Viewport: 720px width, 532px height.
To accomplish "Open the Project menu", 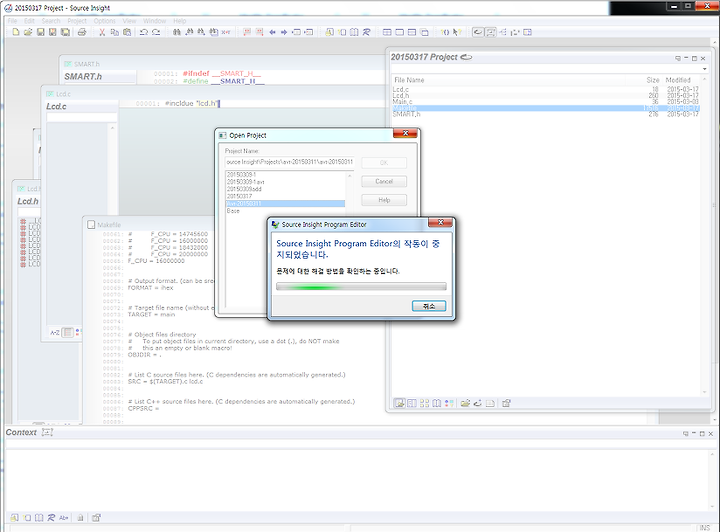I will (77, 21).
